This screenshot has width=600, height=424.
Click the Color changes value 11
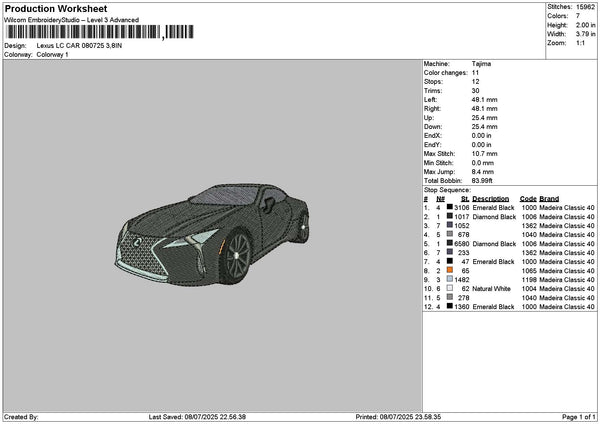coord(475,73)
